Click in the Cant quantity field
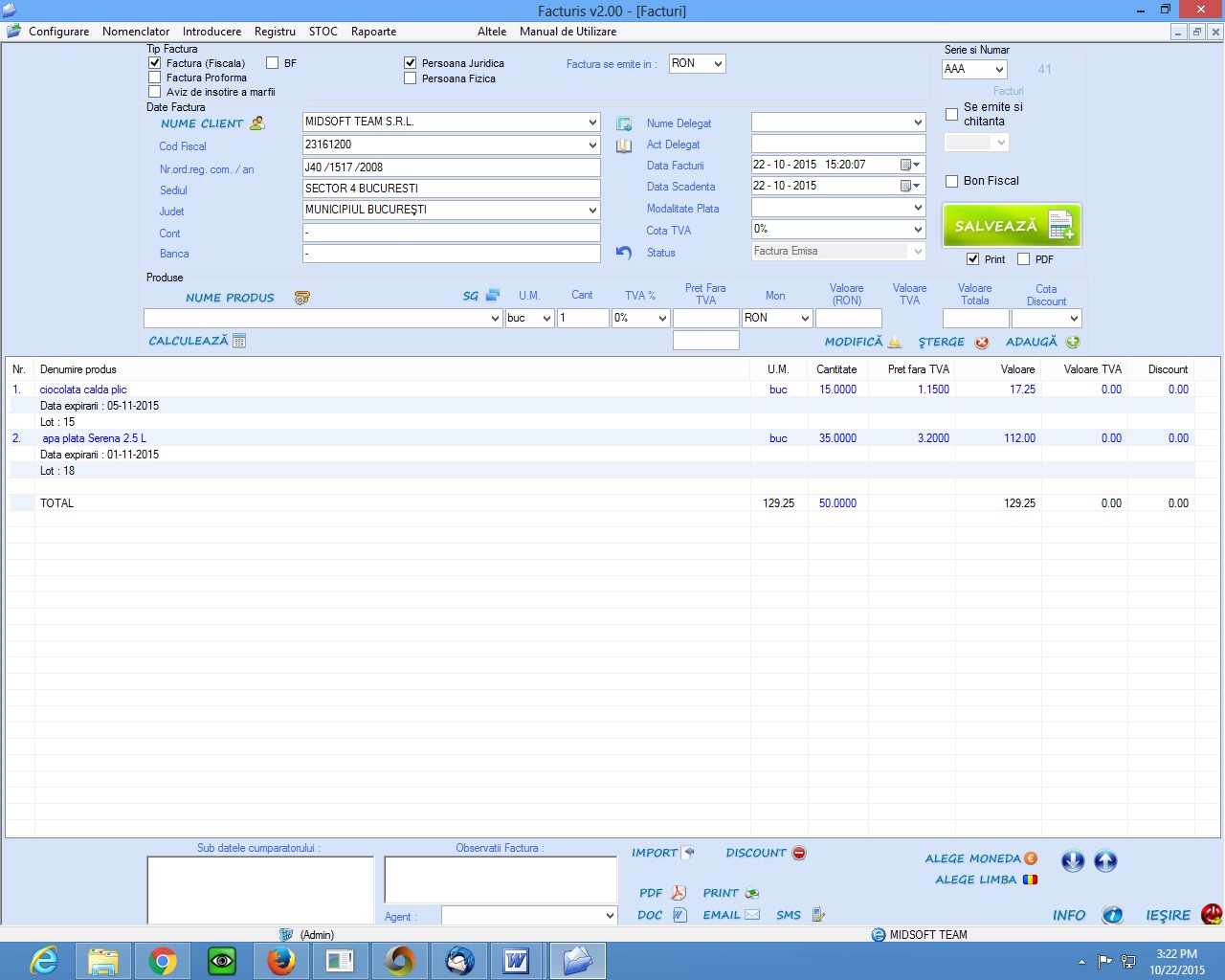This screenshot has width=1225, height=980. [583, 318]
